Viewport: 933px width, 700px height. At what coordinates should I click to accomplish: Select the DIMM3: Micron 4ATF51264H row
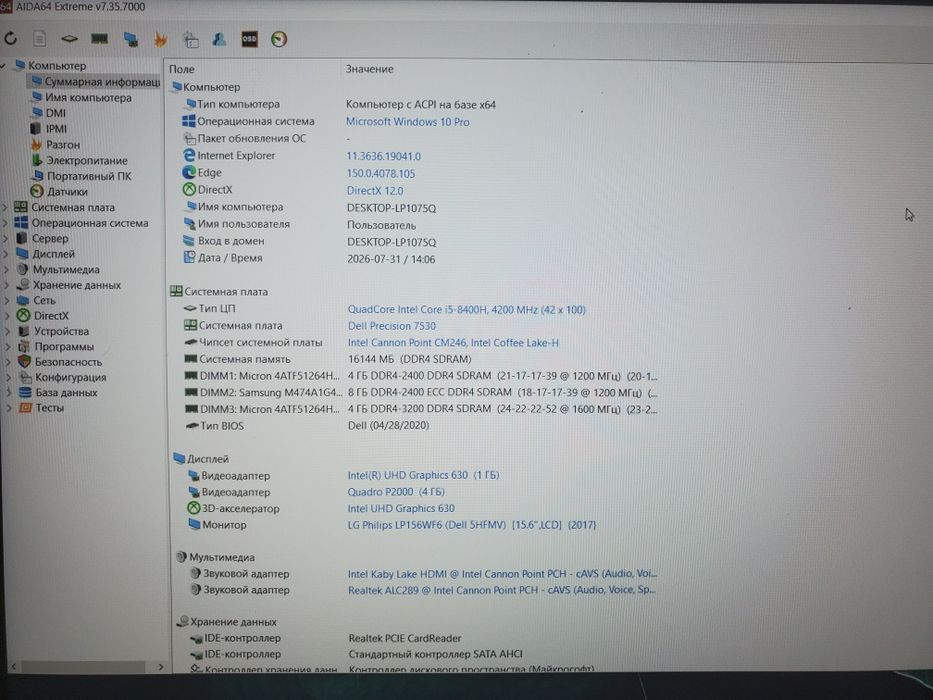421,410
